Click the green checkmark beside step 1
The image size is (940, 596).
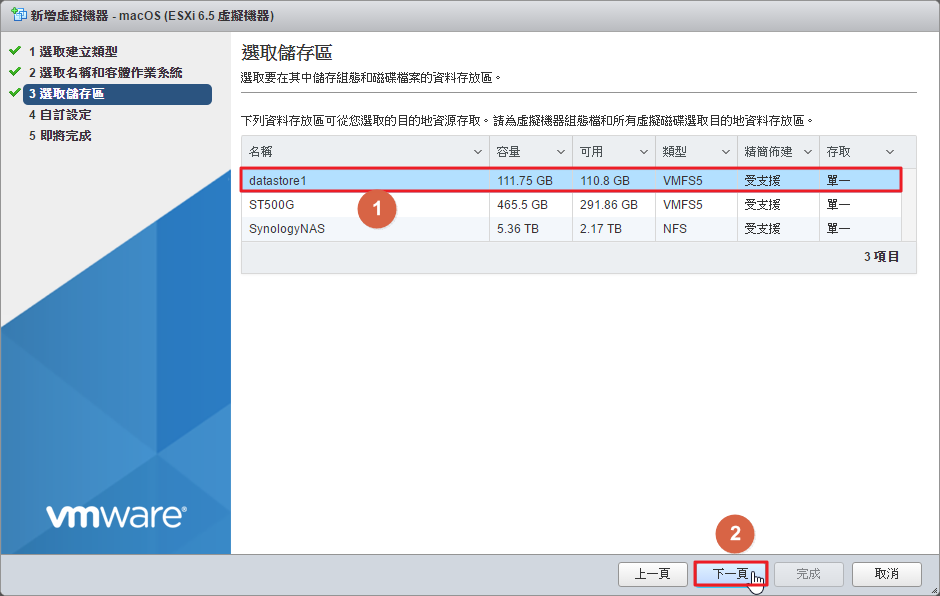[15, 50]
